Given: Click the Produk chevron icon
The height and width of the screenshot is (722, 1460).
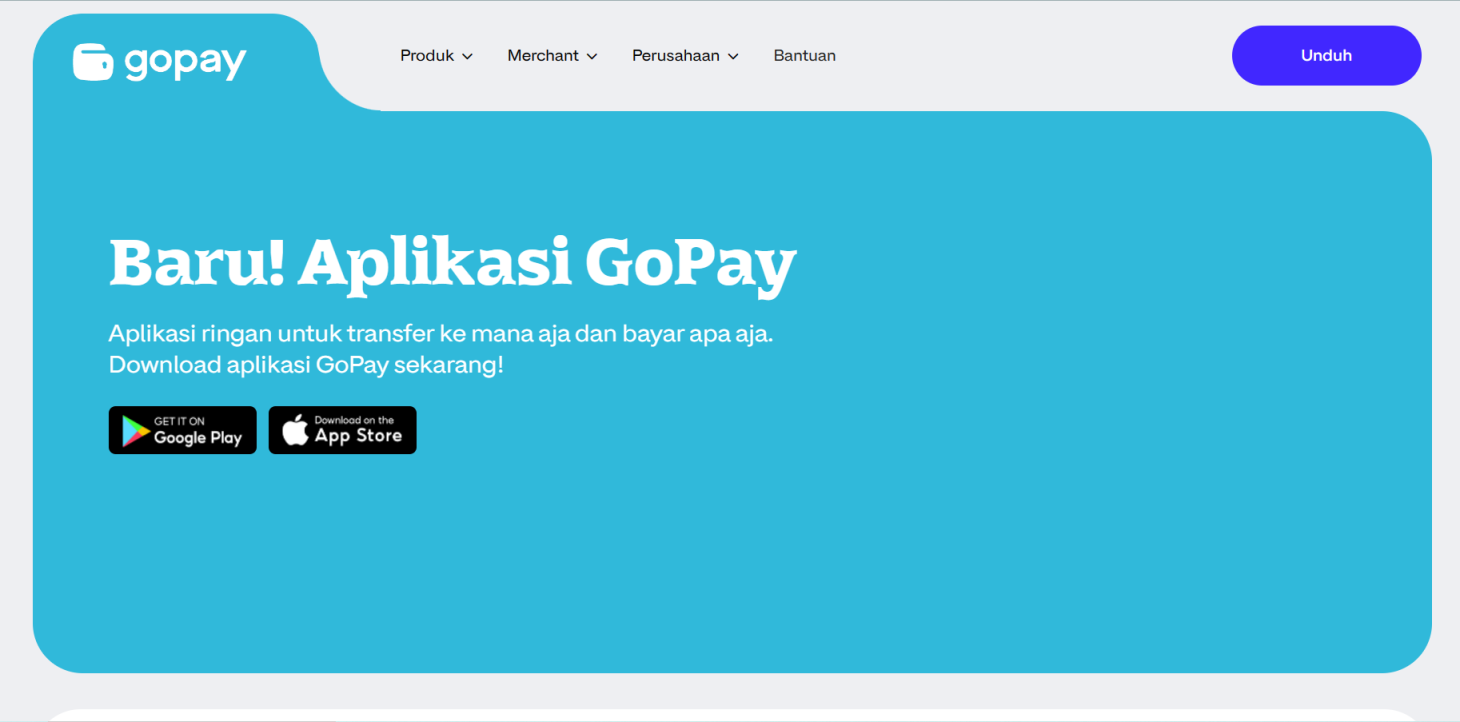Looking at the screenshot, I should [467, 56].
